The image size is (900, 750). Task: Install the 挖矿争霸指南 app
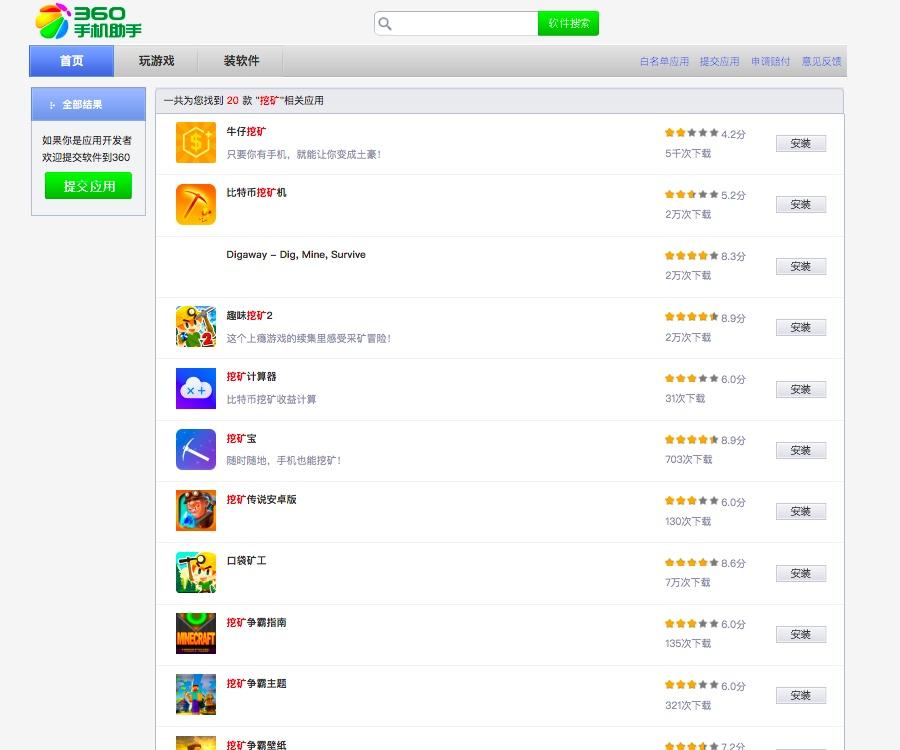click(801, 634)
